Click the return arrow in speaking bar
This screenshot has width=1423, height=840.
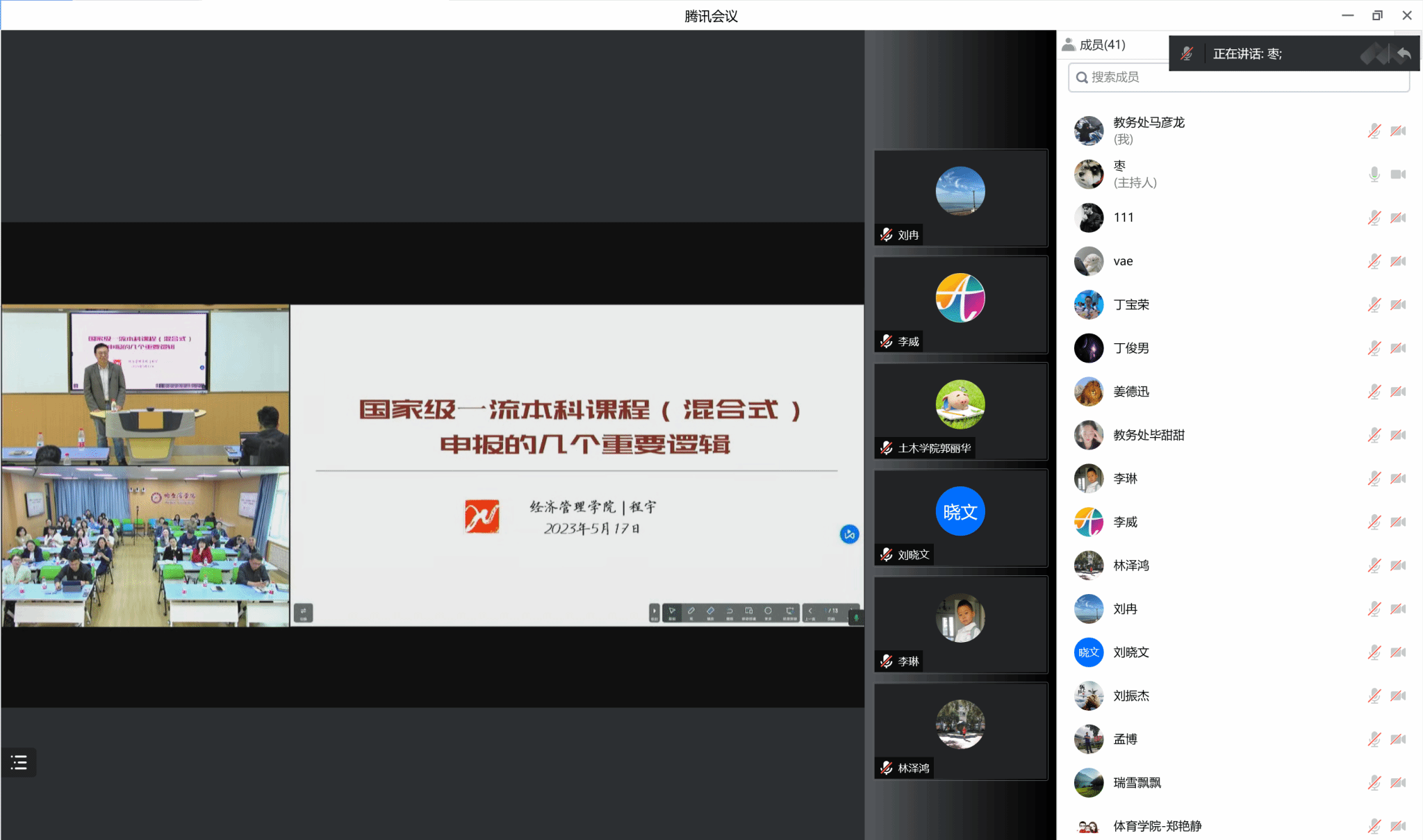1404,53
